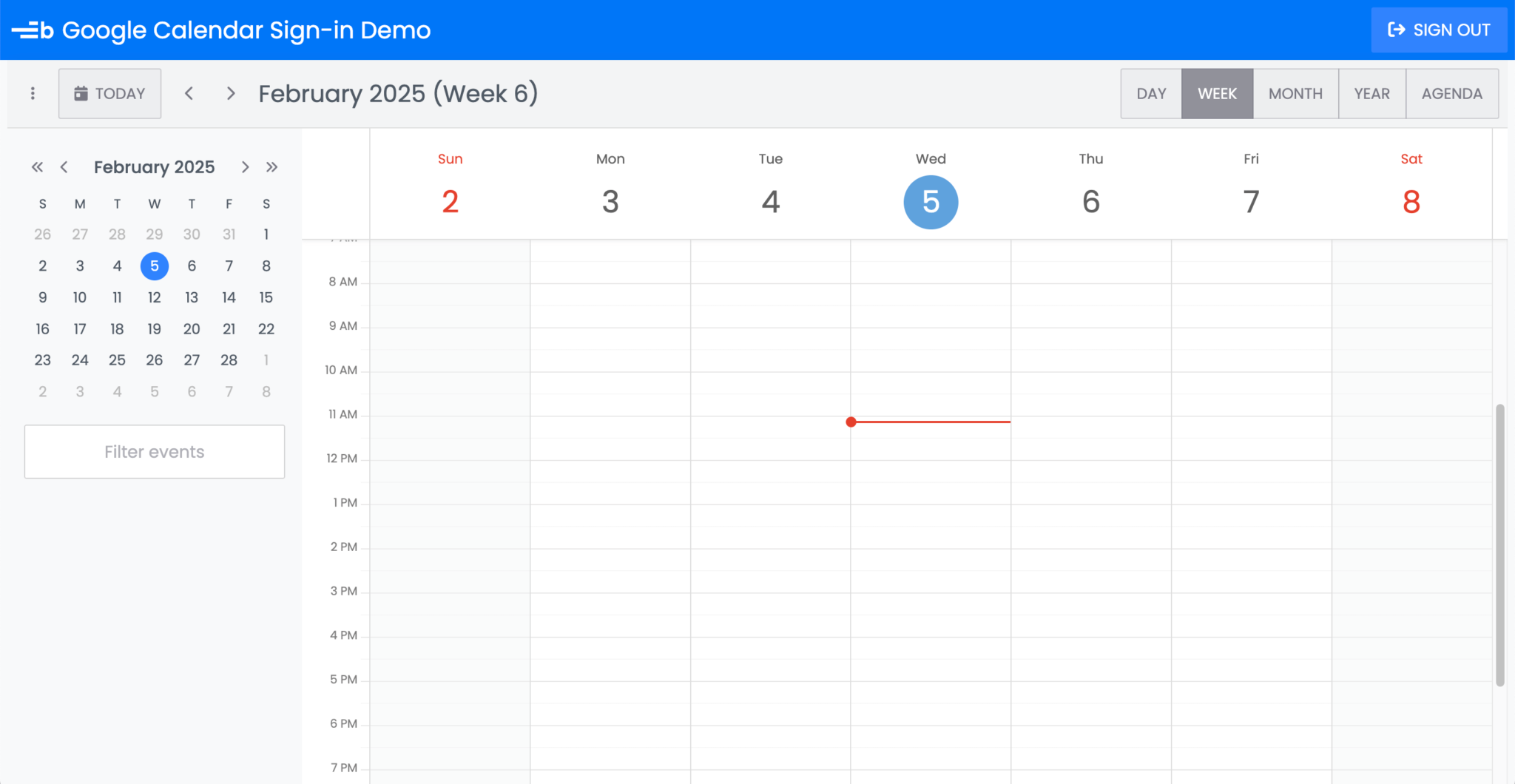Open the three-dot options menu

coord(33,93)
